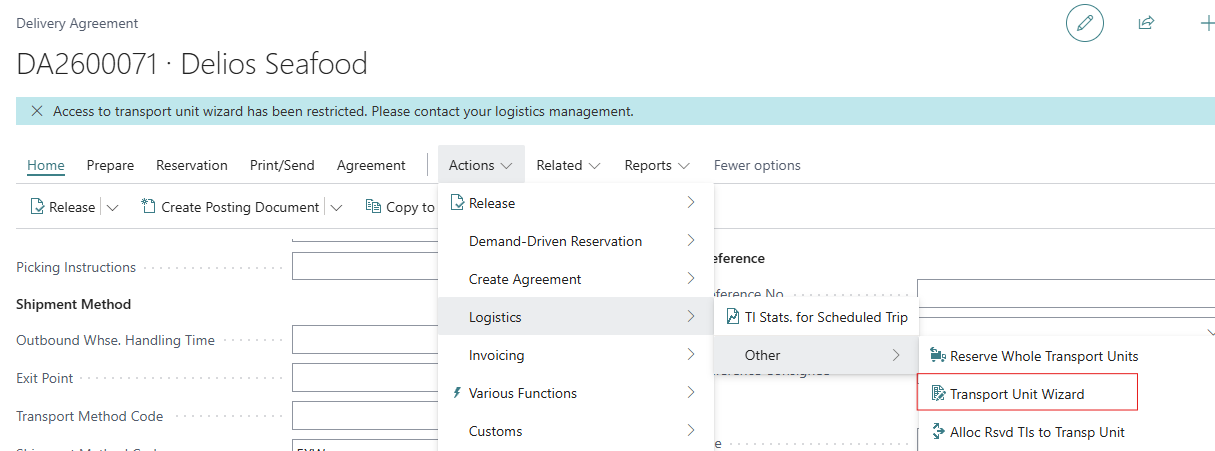Expand the Logistics submenu chevron

point(690,317)
